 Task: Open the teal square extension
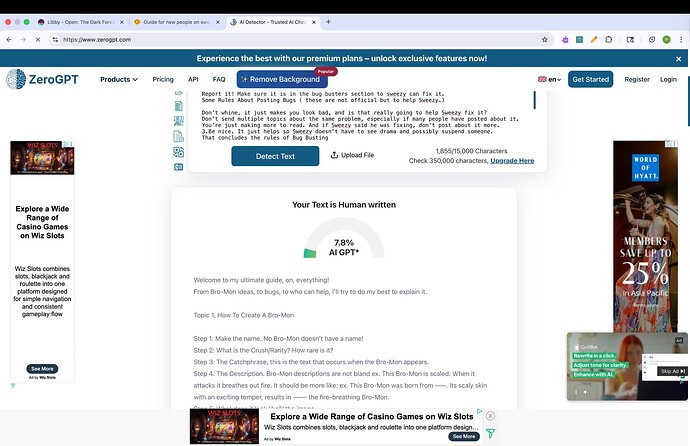[580, 40]
